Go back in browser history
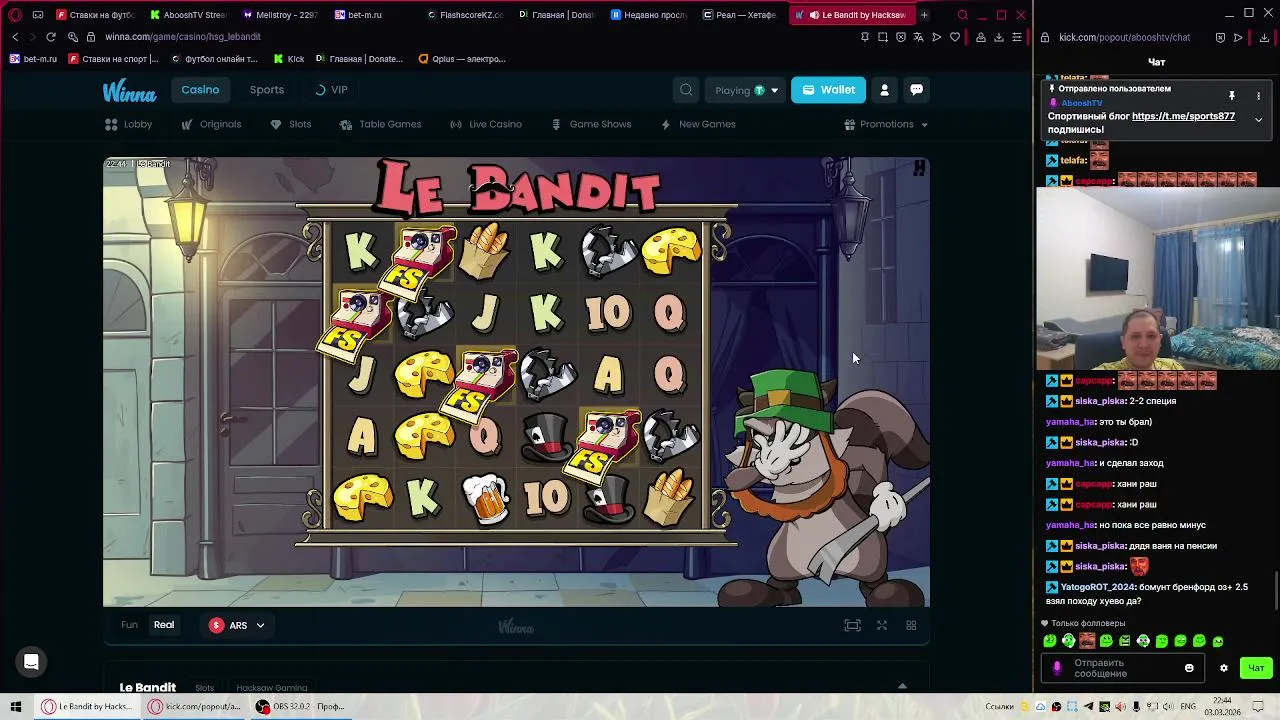This screenshot has height=720, width=1280. tap(15, 37)
